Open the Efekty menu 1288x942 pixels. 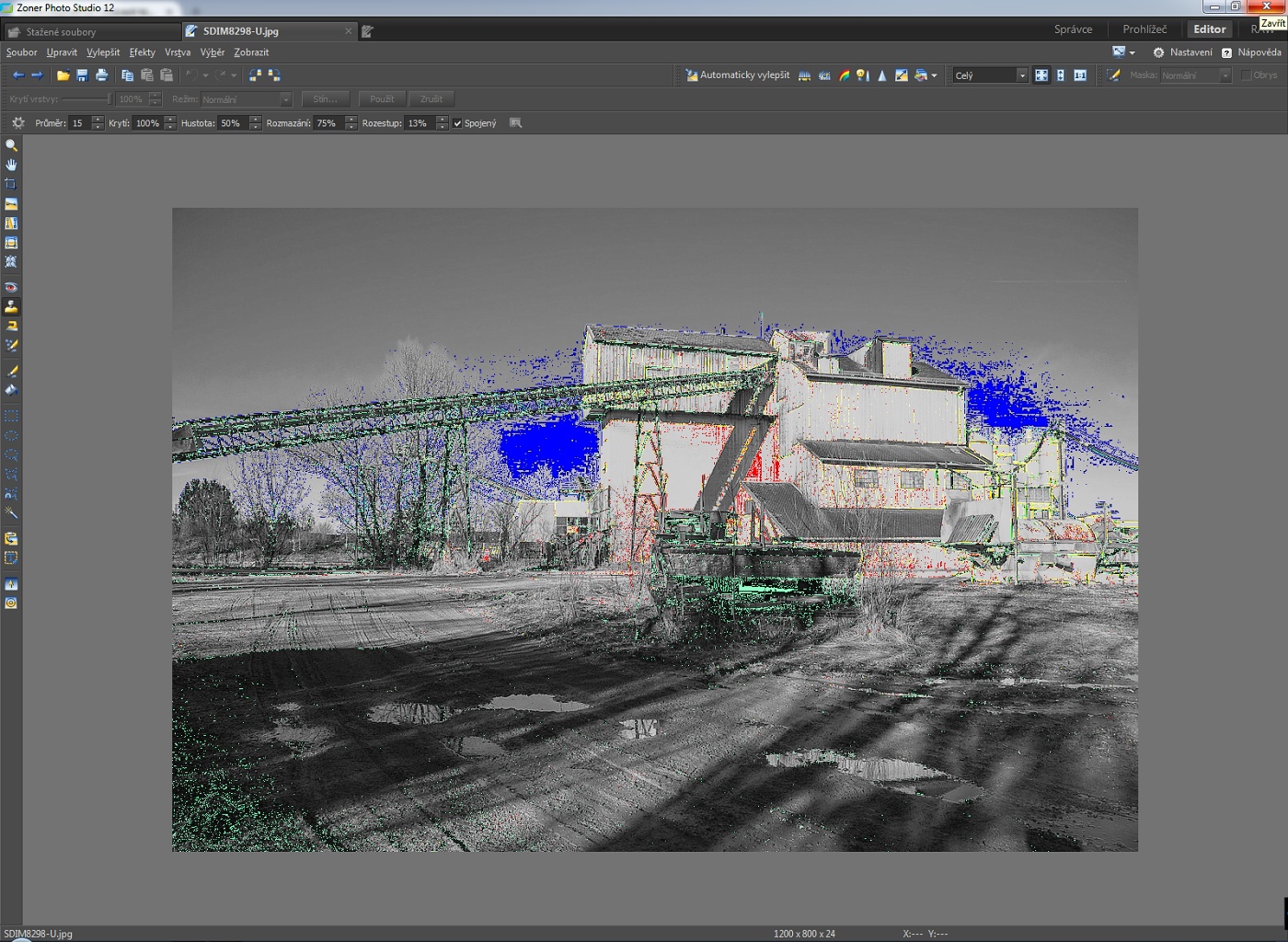pyautogui.click(x=142, y=52)
